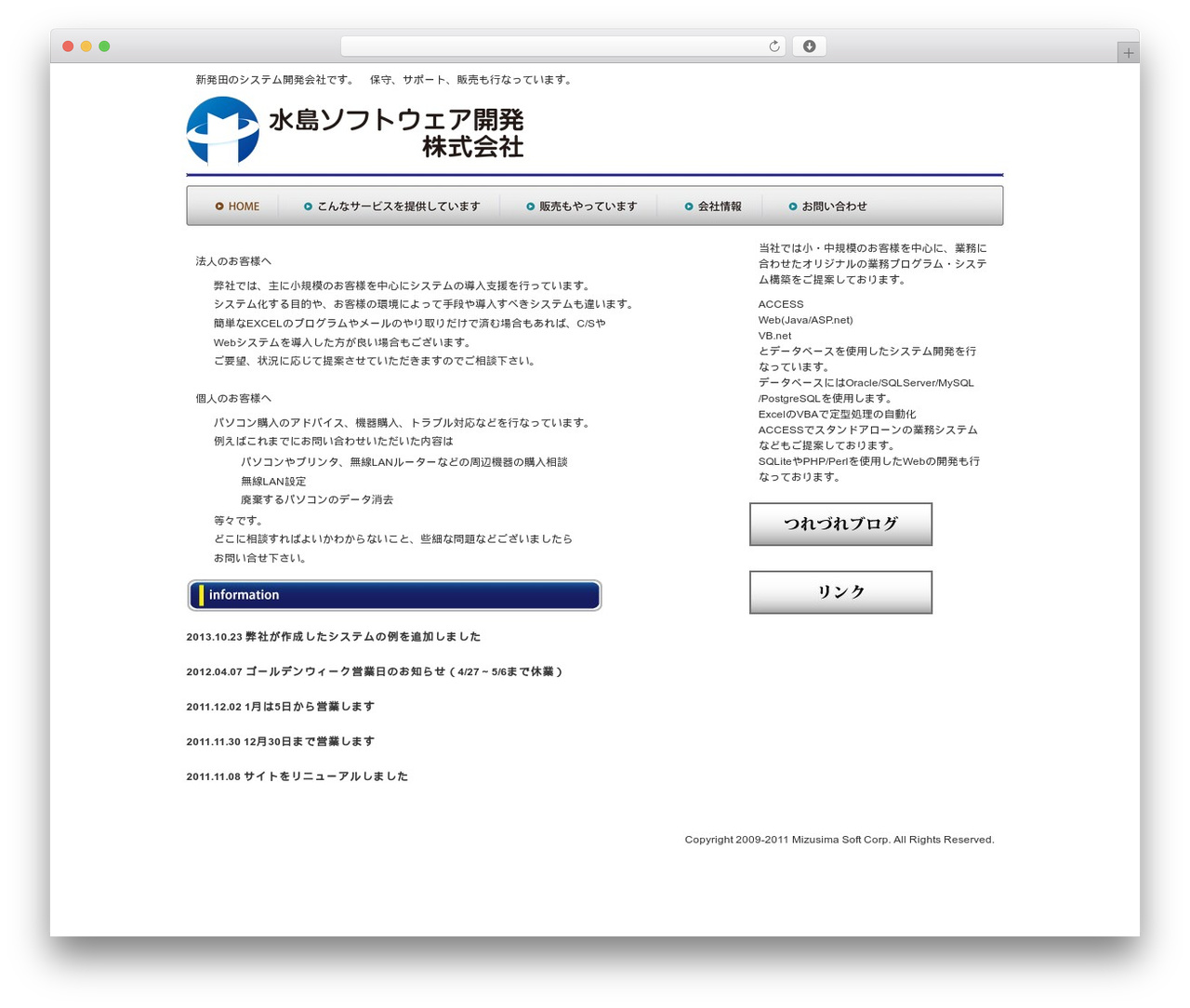
Task: Click the ACCESS text in the sidebar
Action: click(781, 304)
